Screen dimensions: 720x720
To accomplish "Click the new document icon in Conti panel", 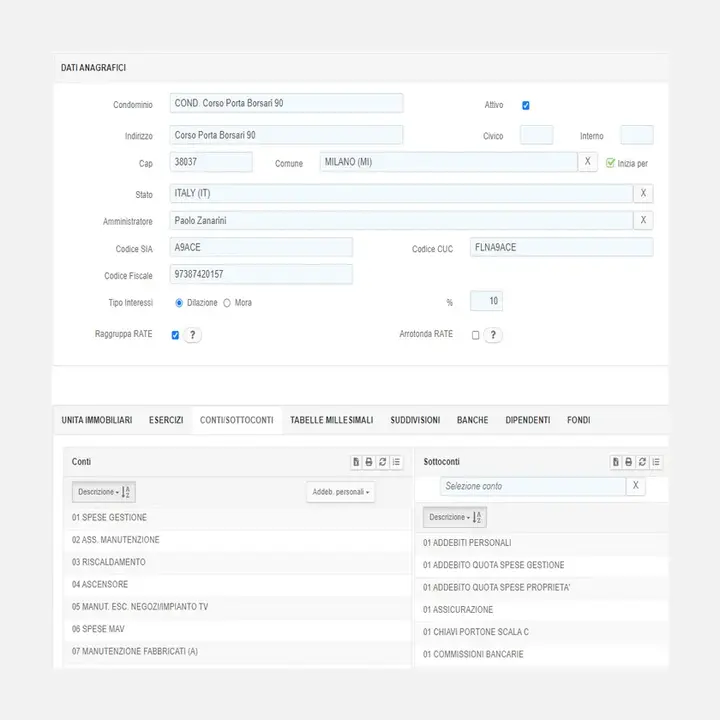I will 356,462.
